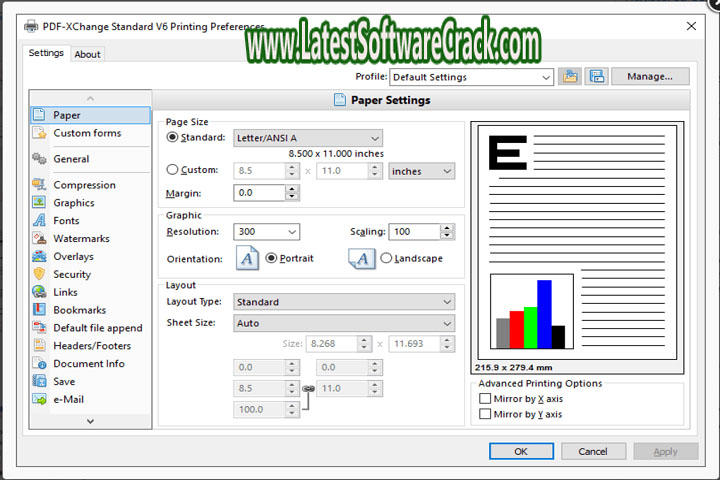The height and width of the screenshot is (480, 720).
Task: Select Landscape orientation radio button
Action: (x=386, y=258)
